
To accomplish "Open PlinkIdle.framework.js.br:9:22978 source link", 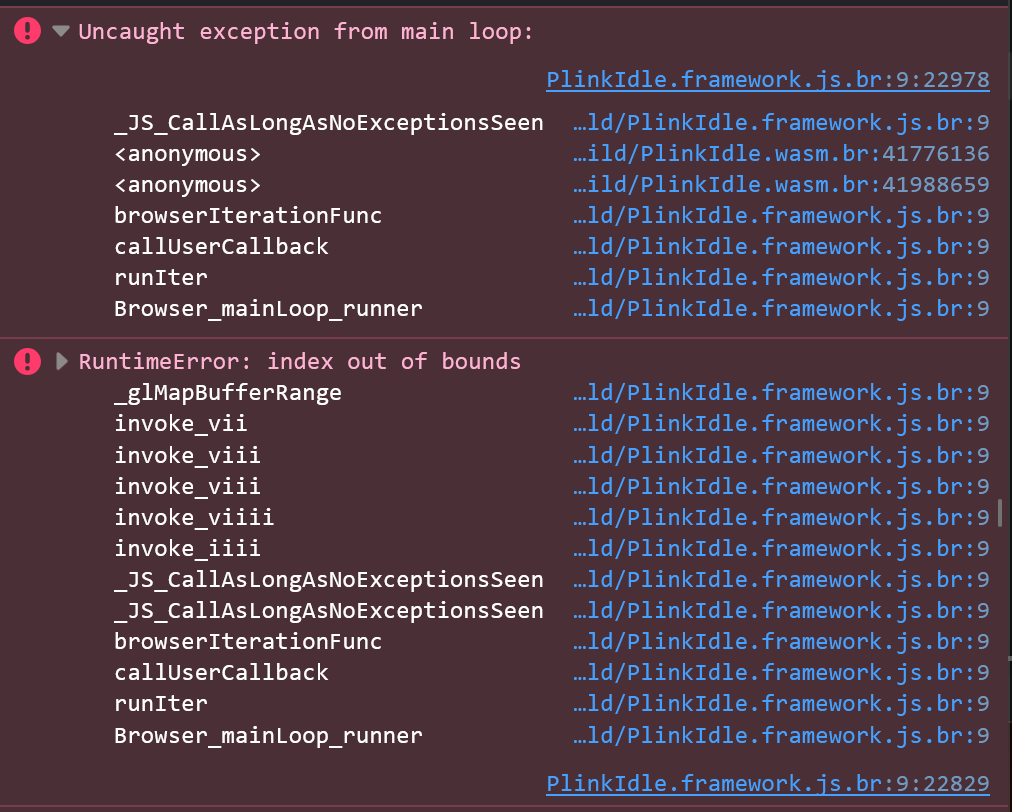I will click(x=767, y=79).
